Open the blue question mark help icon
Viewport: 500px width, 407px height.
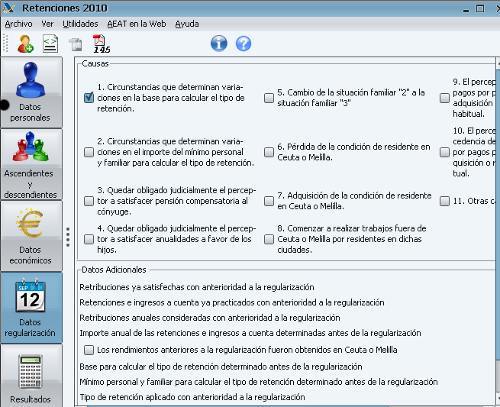[x=244, y=43]
